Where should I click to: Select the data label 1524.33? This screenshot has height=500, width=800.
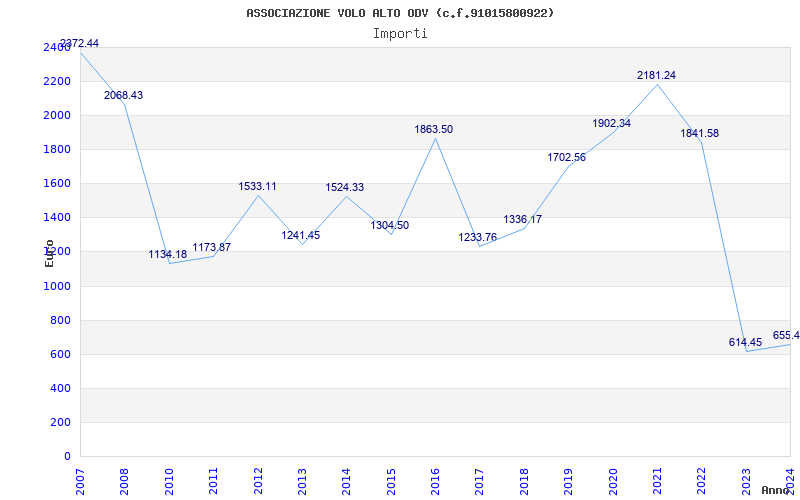[345, 188]
